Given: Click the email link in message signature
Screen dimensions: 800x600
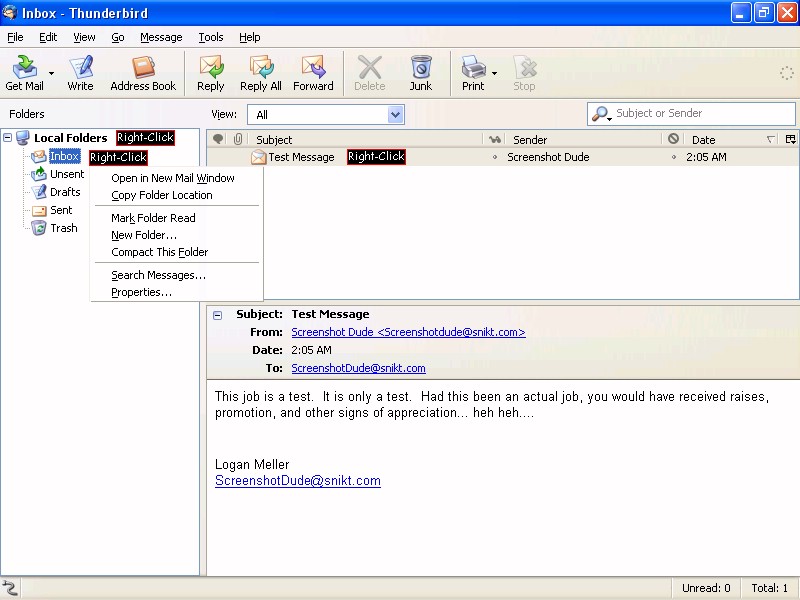Looking at the screenshot, I should [298, 481].
